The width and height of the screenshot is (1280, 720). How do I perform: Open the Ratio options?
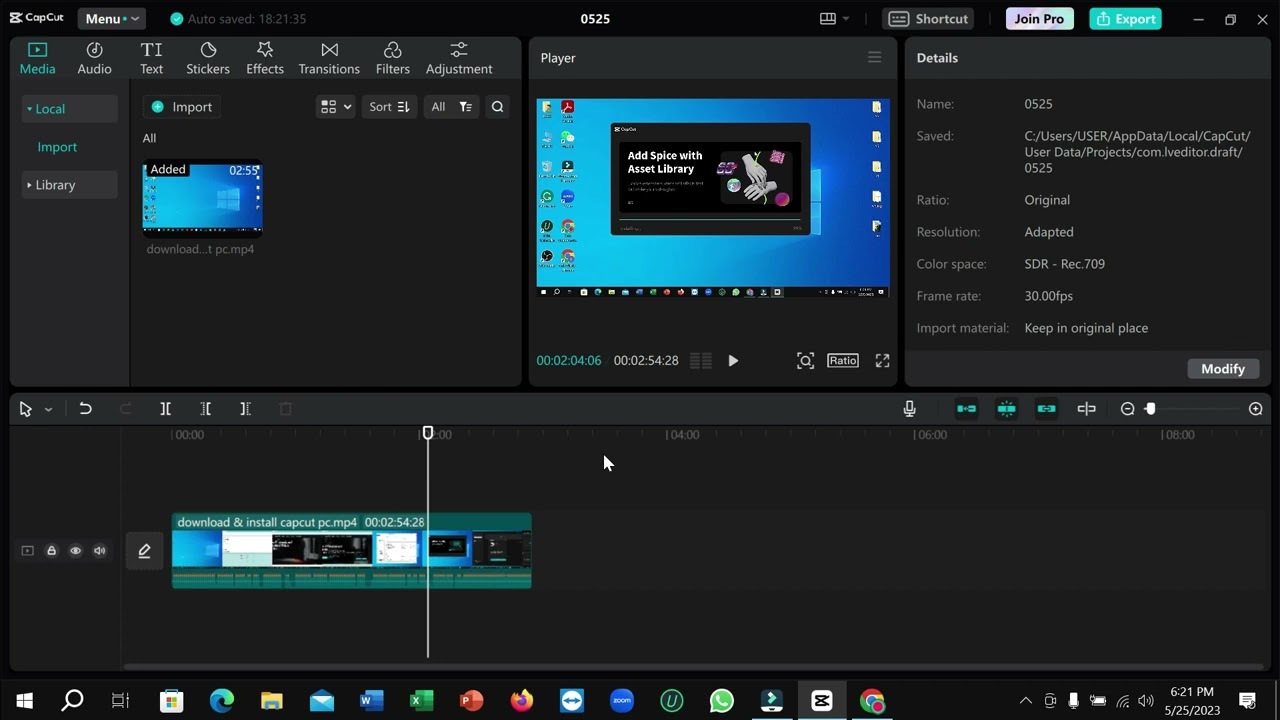[x=843, y=361]
